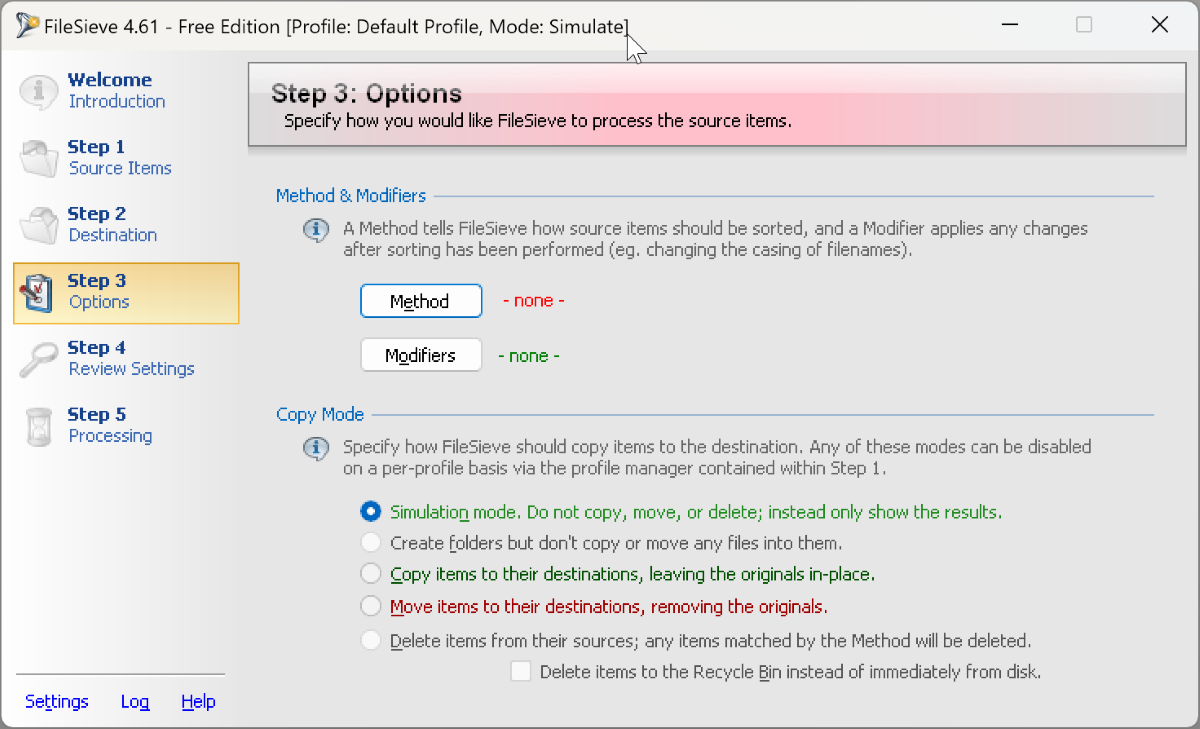
Task: Click the FileSieve app icon in title bar
Action: click(27, 25)
